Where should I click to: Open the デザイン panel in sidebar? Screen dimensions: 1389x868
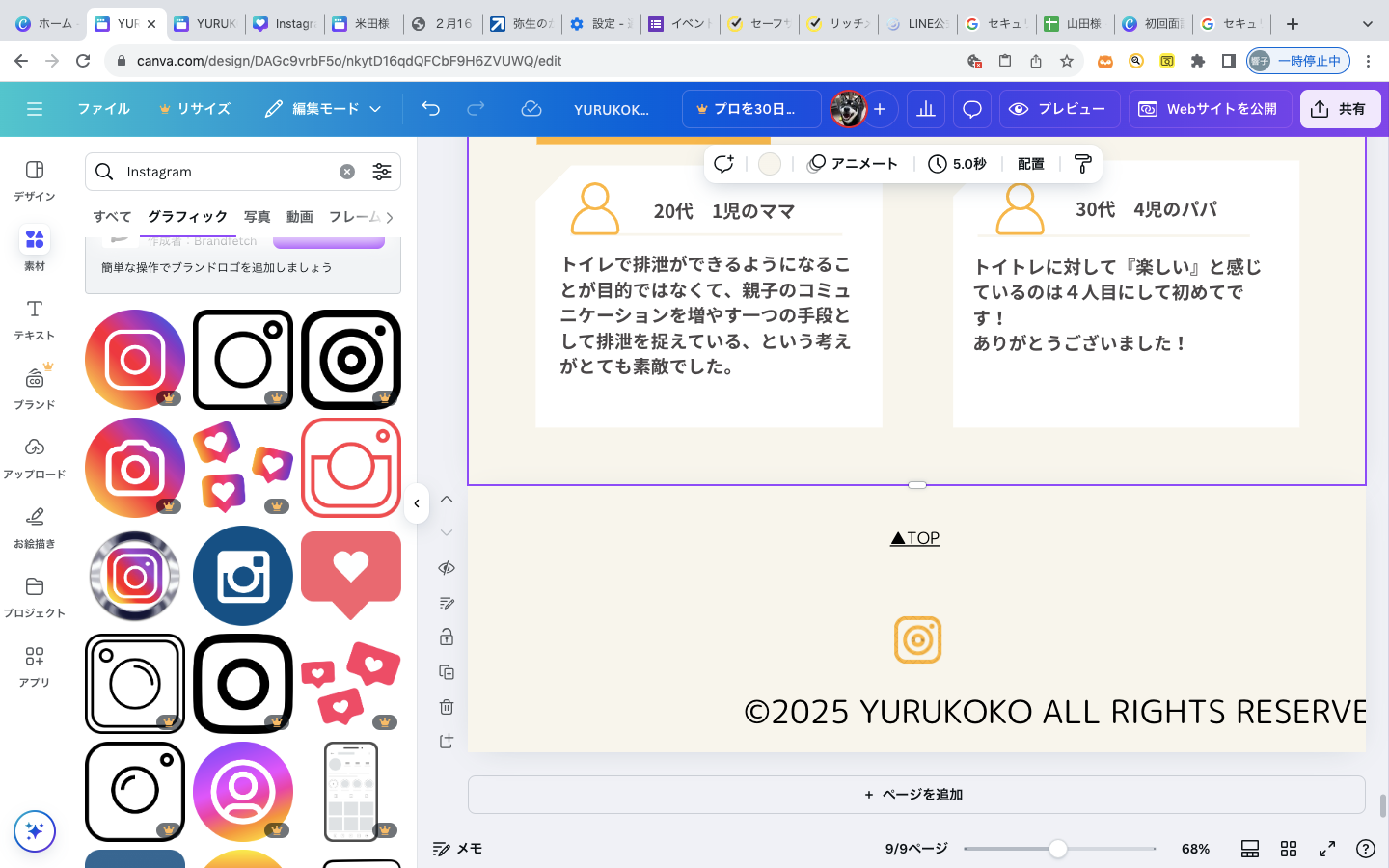(x=35, y=180)
